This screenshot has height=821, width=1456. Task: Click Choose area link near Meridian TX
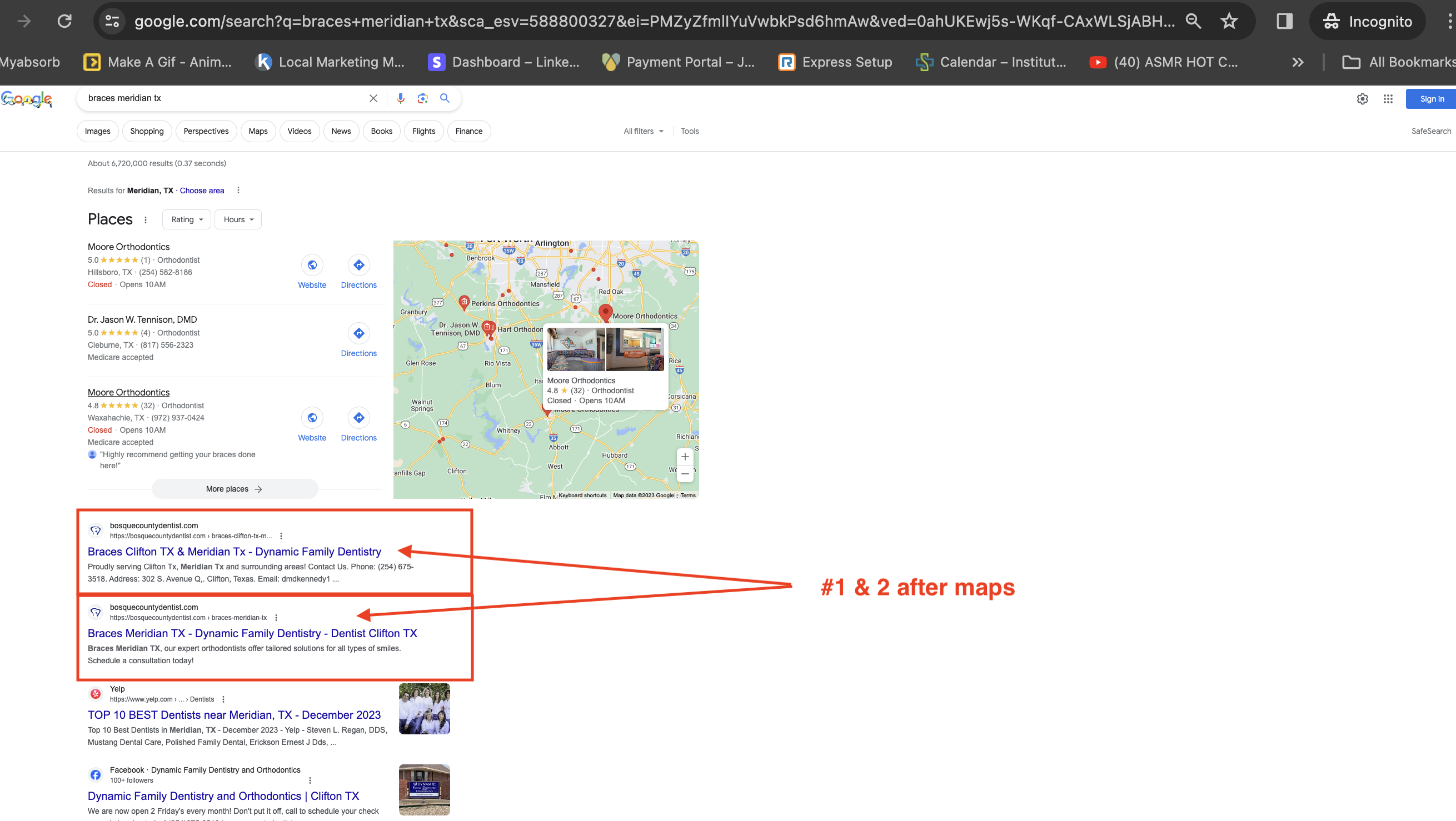click(203, 190)
